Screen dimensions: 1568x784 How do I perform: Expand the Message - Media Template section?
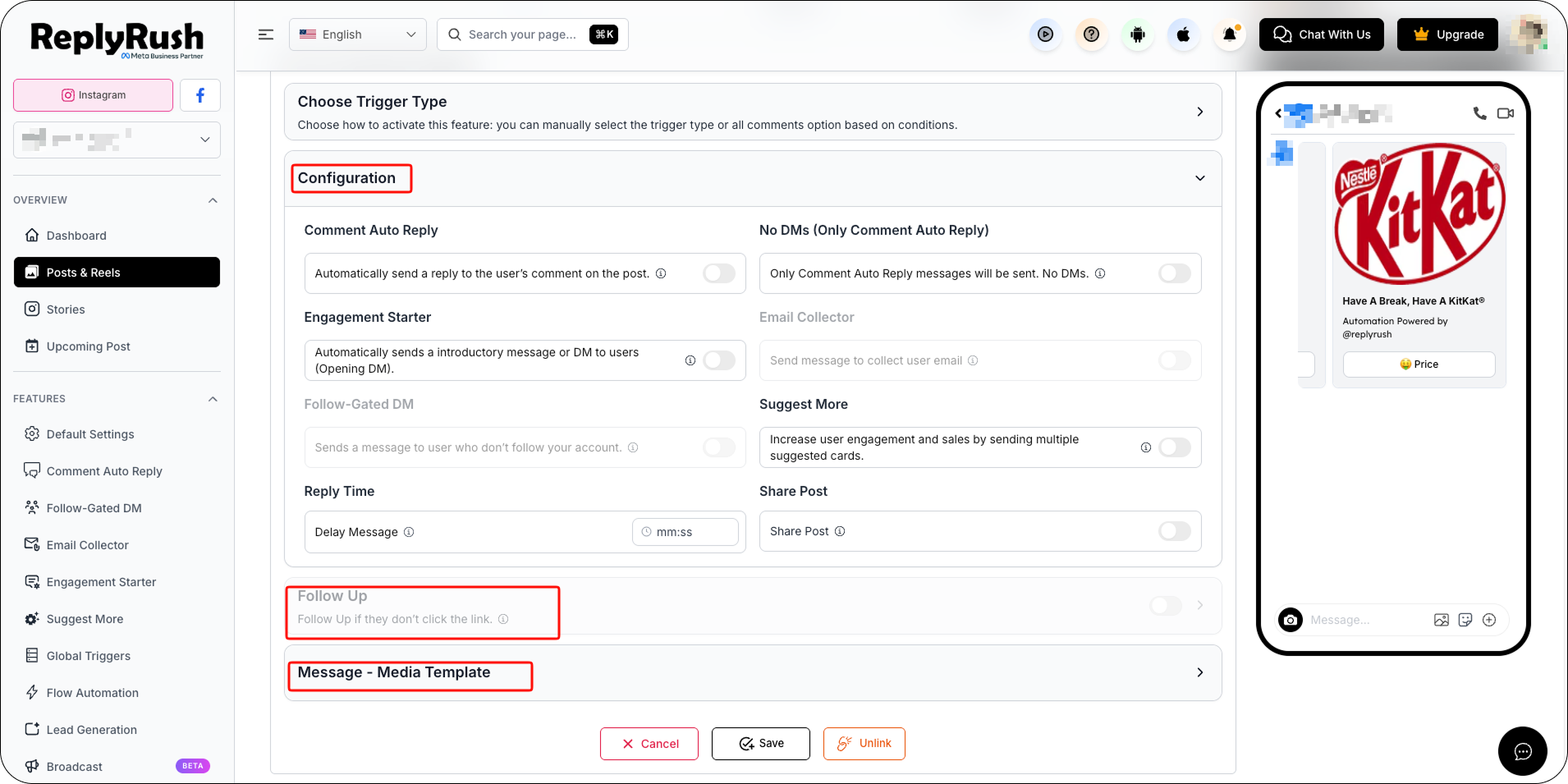1200,672
